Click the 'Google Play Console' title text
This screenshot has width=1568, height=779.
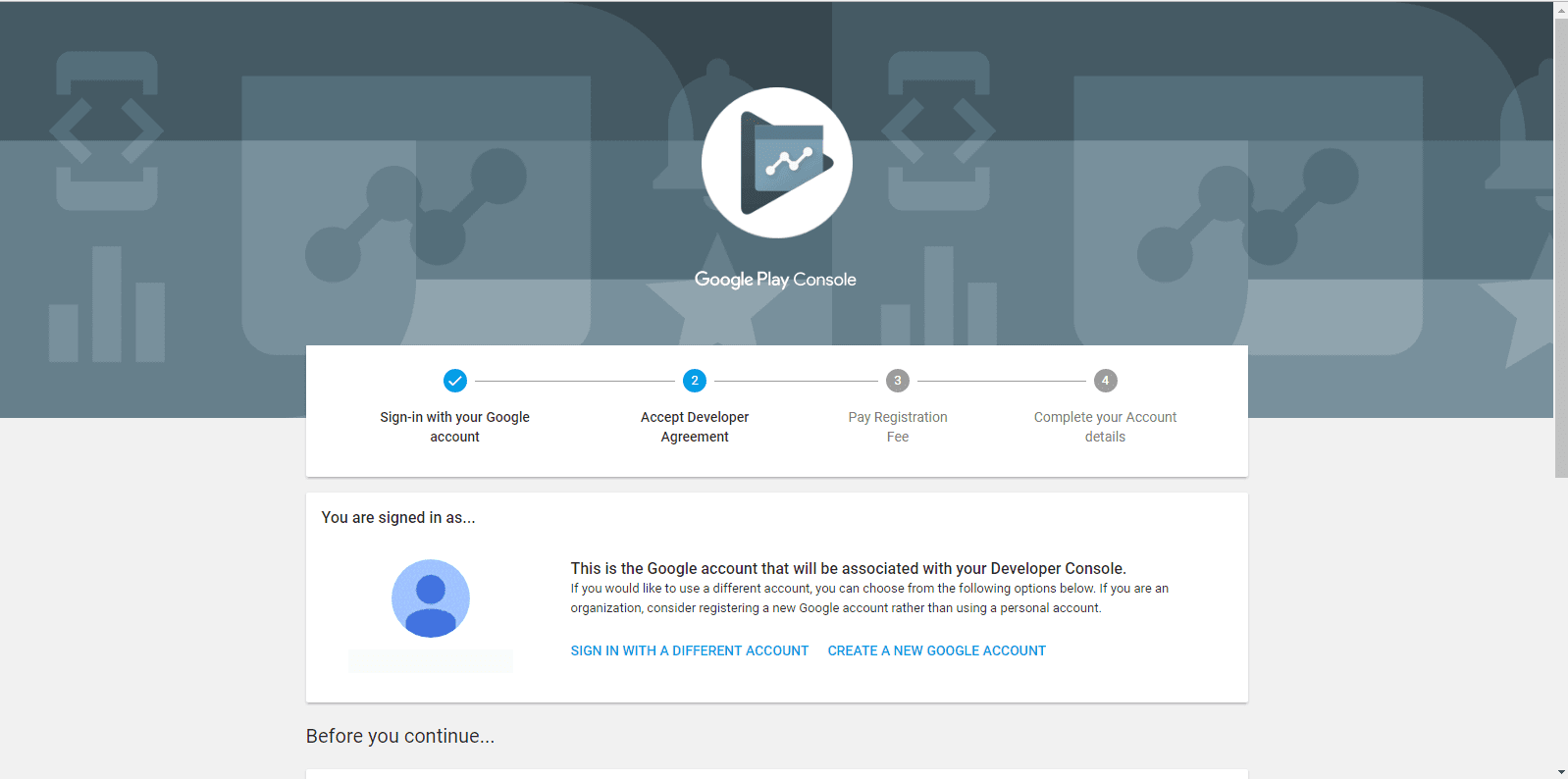(775, 280)
